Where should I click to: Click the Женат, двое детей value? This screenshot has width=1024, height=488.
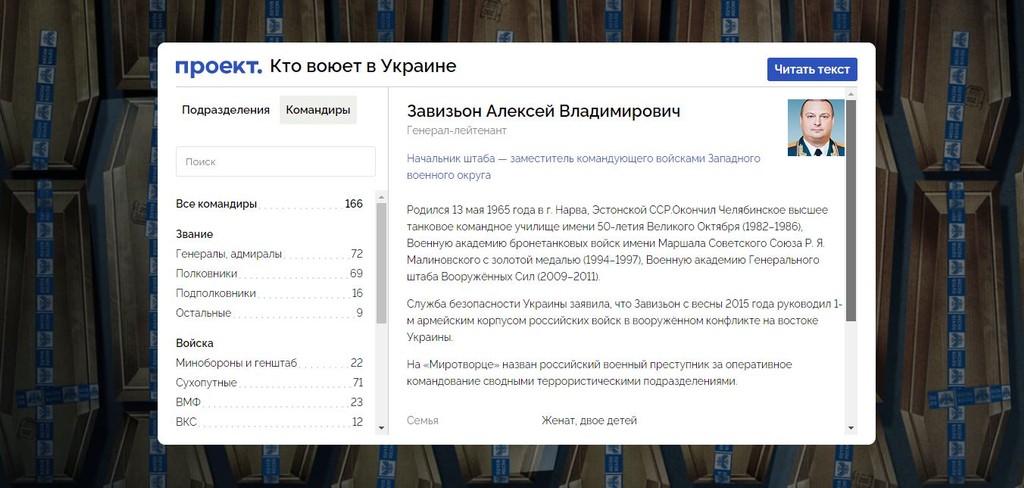pyautogui.click(x=589, y=421)
